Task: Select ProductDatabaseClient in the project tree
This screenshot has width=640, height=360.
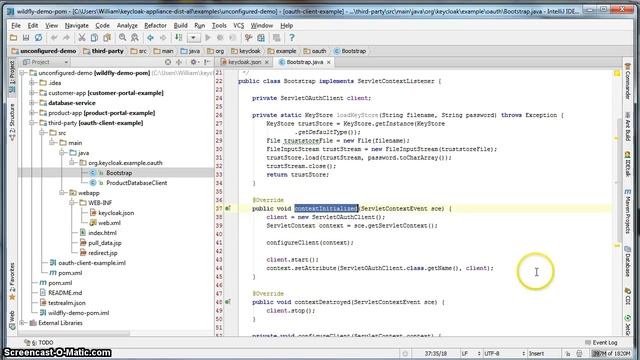Action: (136, 183)
